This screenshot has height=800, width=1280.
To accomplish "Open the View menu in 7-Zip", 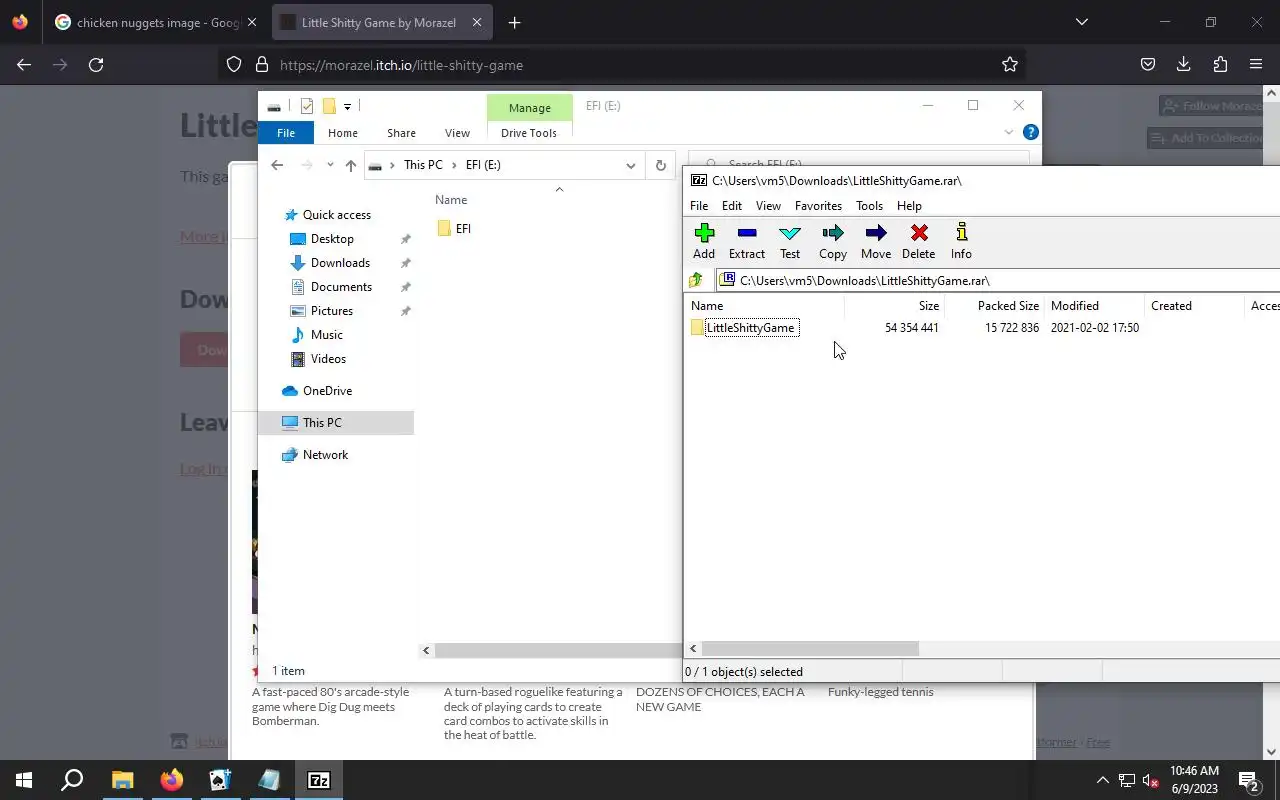I will coord(768,206).
